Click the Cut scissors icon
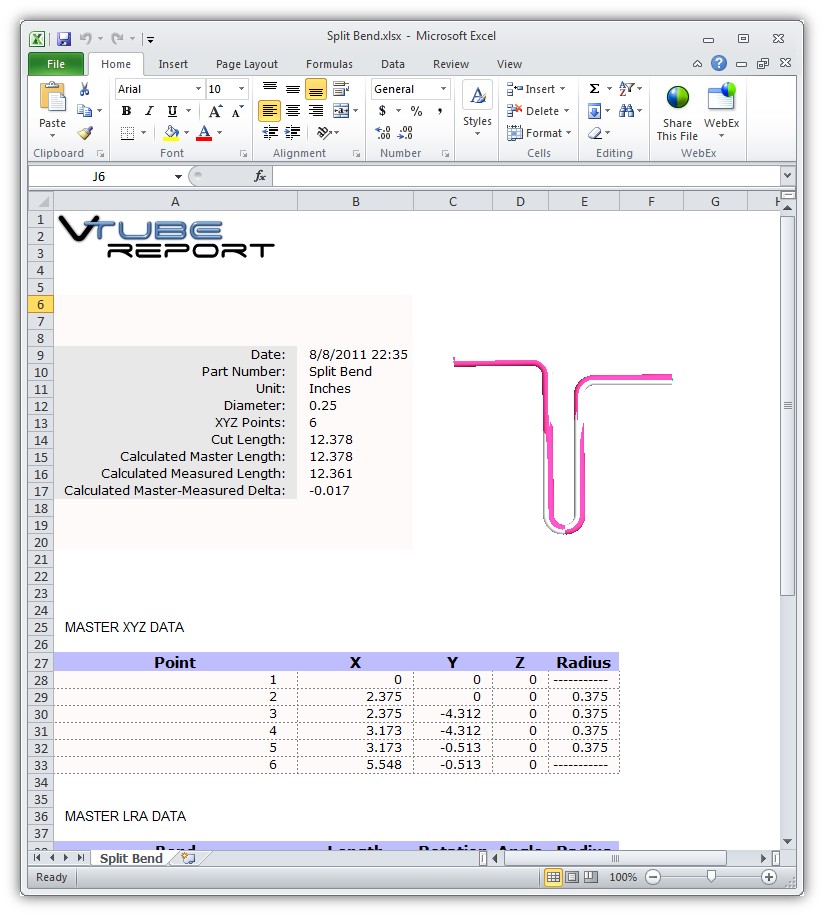The image size is (824, 916). [x=85, y=90]
